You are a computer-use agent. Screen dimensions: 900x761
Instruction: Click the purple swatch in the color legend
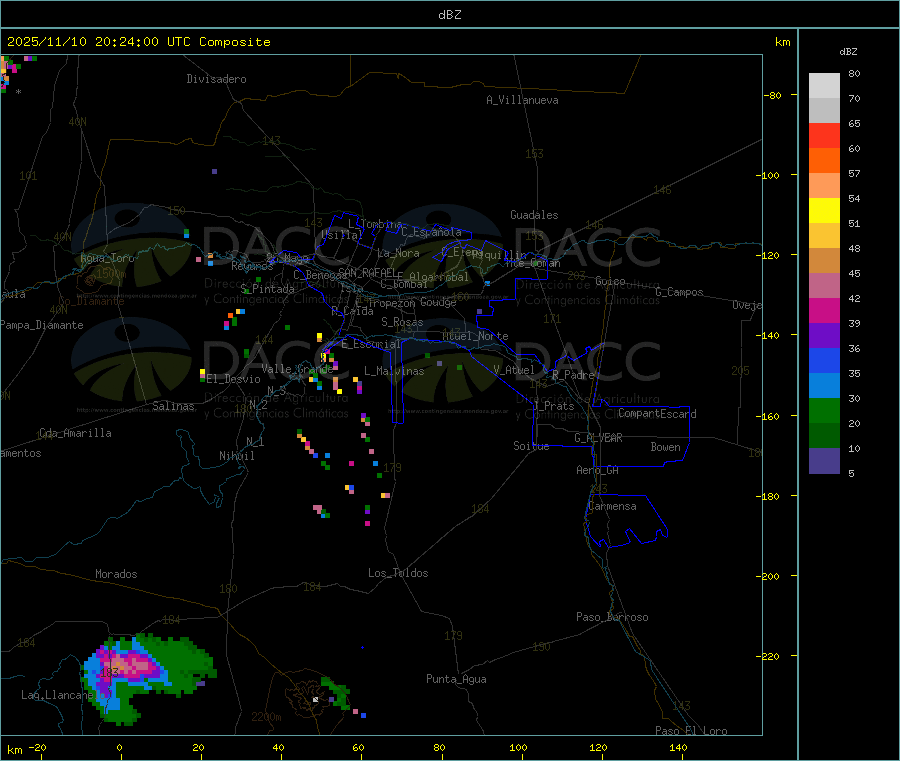coord(824,335)
